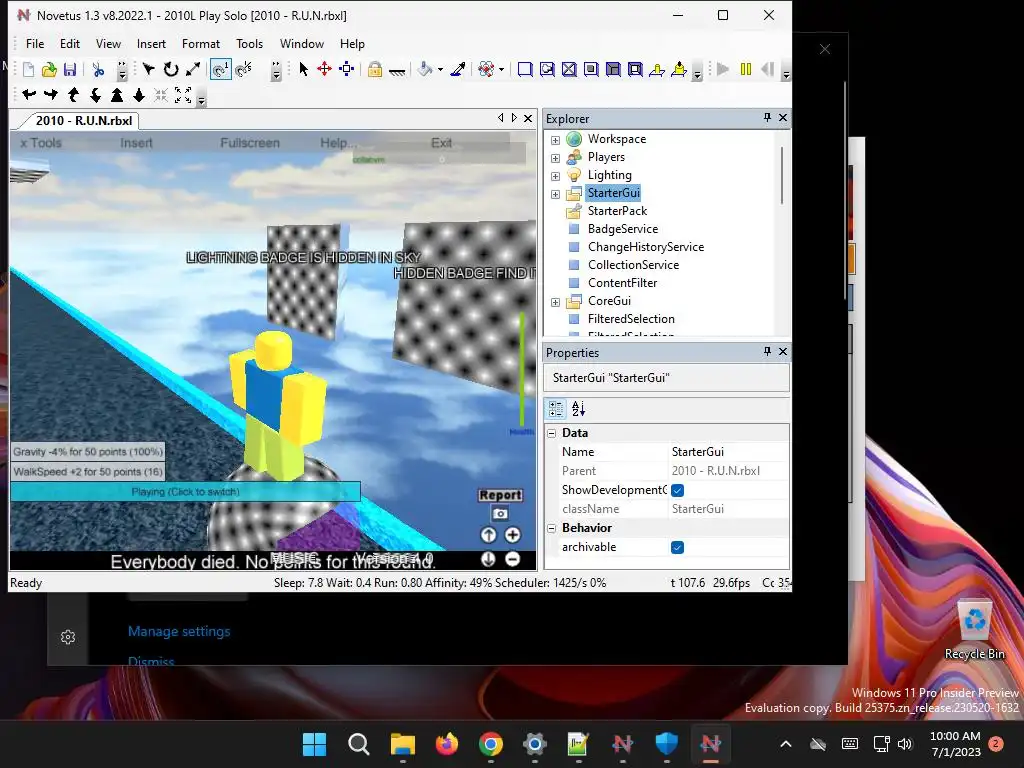
Task: Expand the Workspace tree node
Action: tap(555, 140)
